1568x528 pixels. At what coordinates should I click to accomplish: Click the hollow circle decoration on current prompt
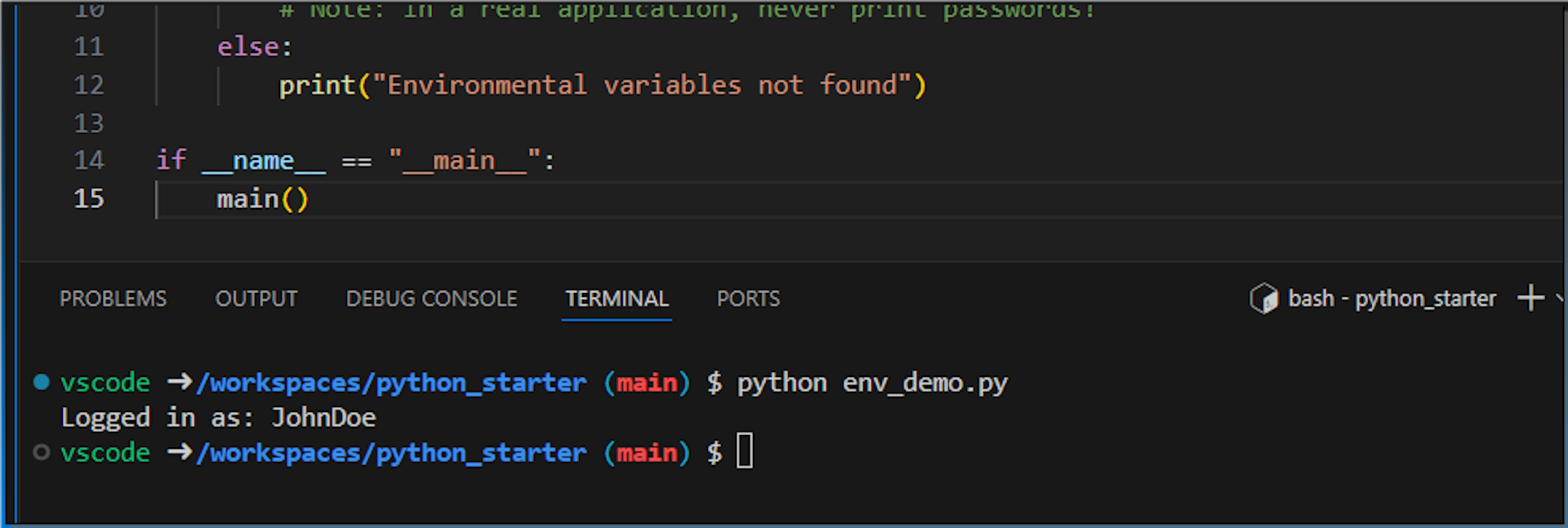click(42, 452)
